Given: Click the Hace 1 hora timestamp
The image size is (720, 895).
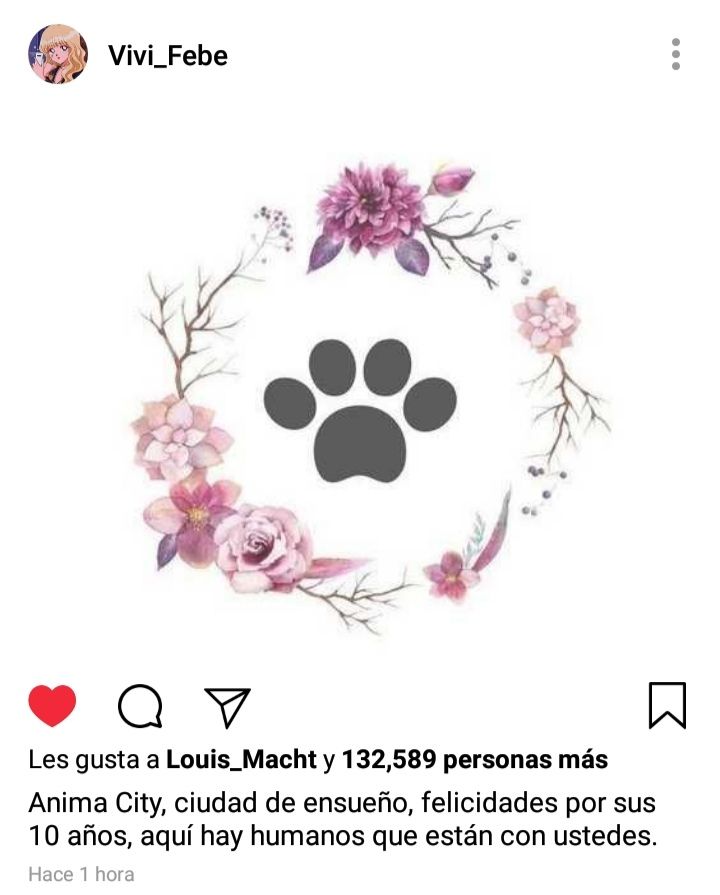Looking at the screenshot, I should click(81, 874).
